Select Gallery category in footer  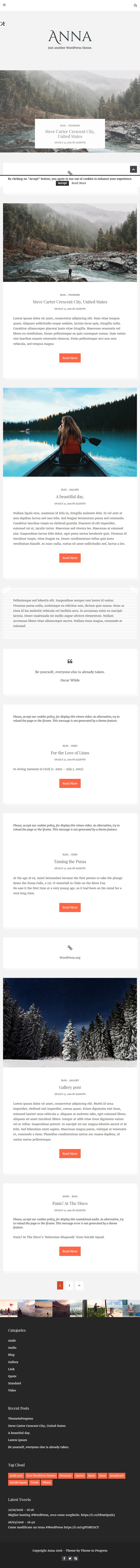(13, 1362)
